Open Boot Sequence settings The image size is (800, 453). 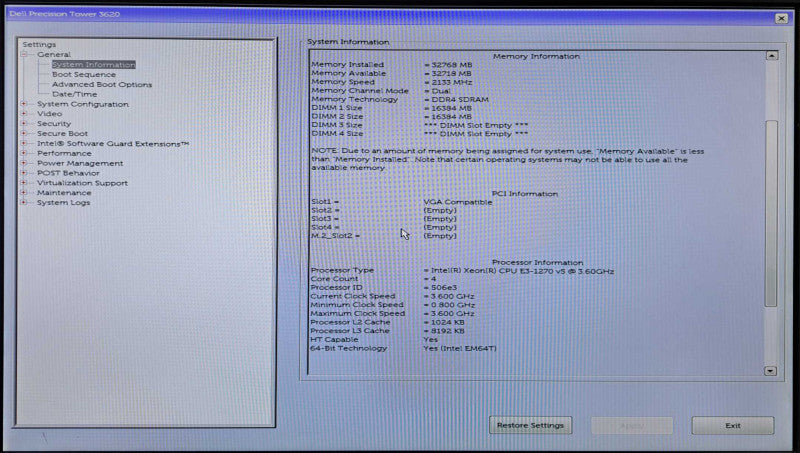pos(84,74)
